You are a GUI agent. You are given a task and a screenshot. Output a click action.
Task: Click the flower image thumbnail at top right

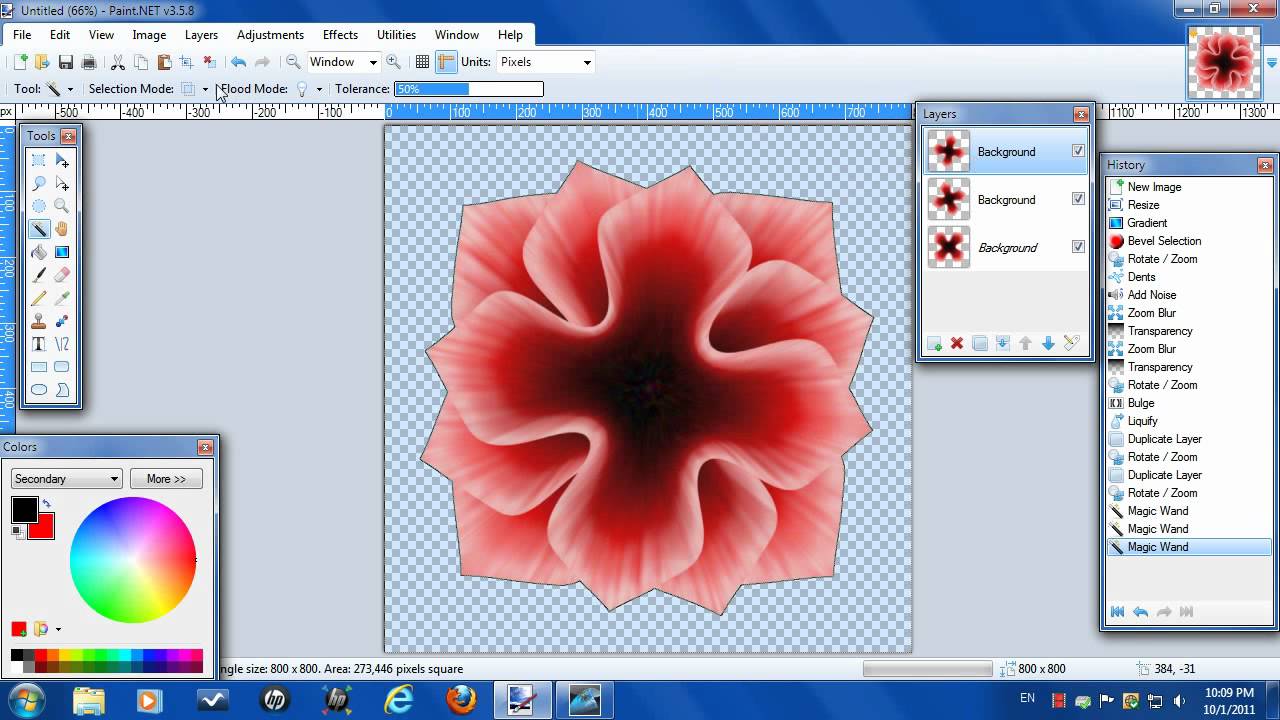pyautogui.click(x=1224, y=62)
